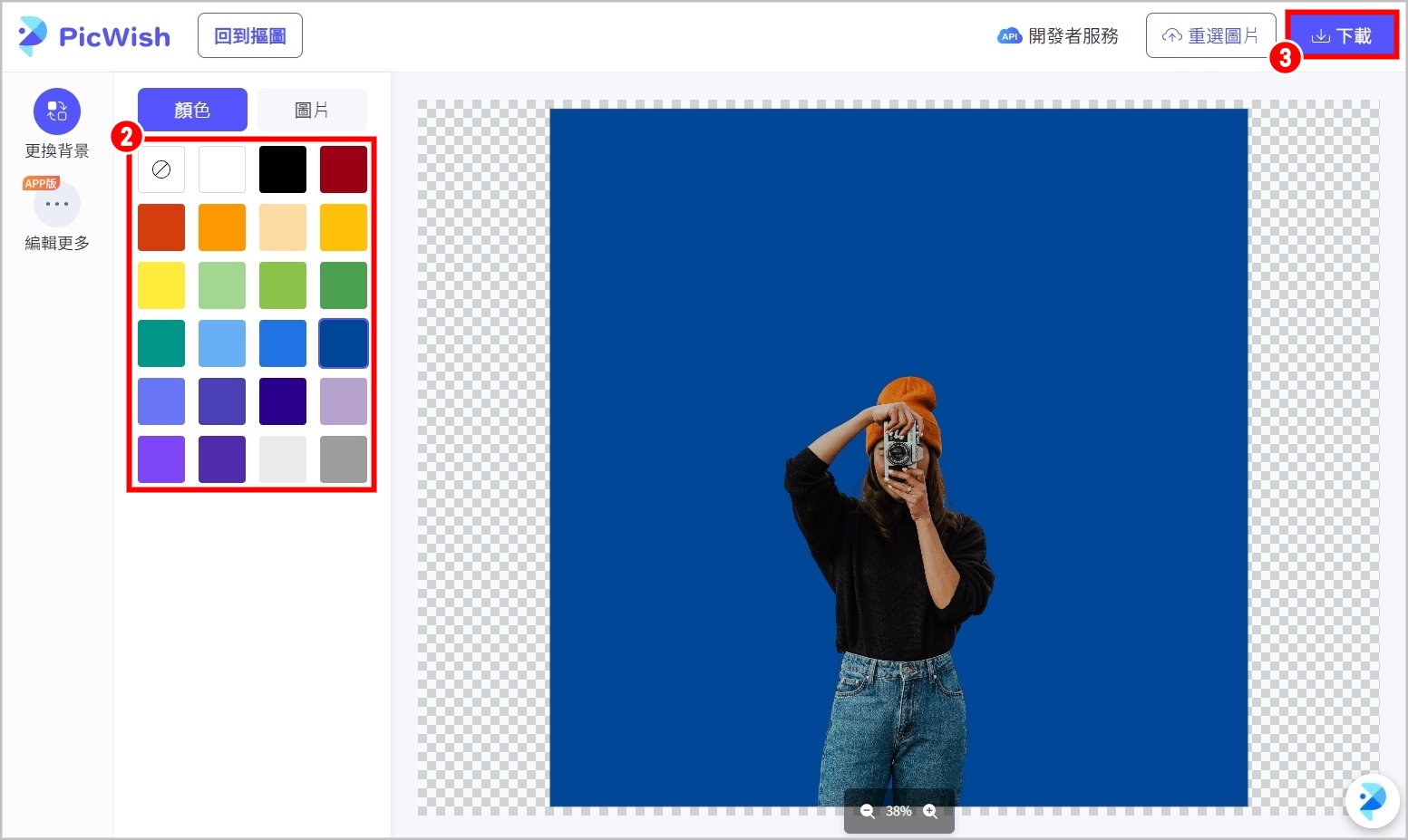Choose the medium gray color swatch
Screen dimensions: 1408x840
344,459
